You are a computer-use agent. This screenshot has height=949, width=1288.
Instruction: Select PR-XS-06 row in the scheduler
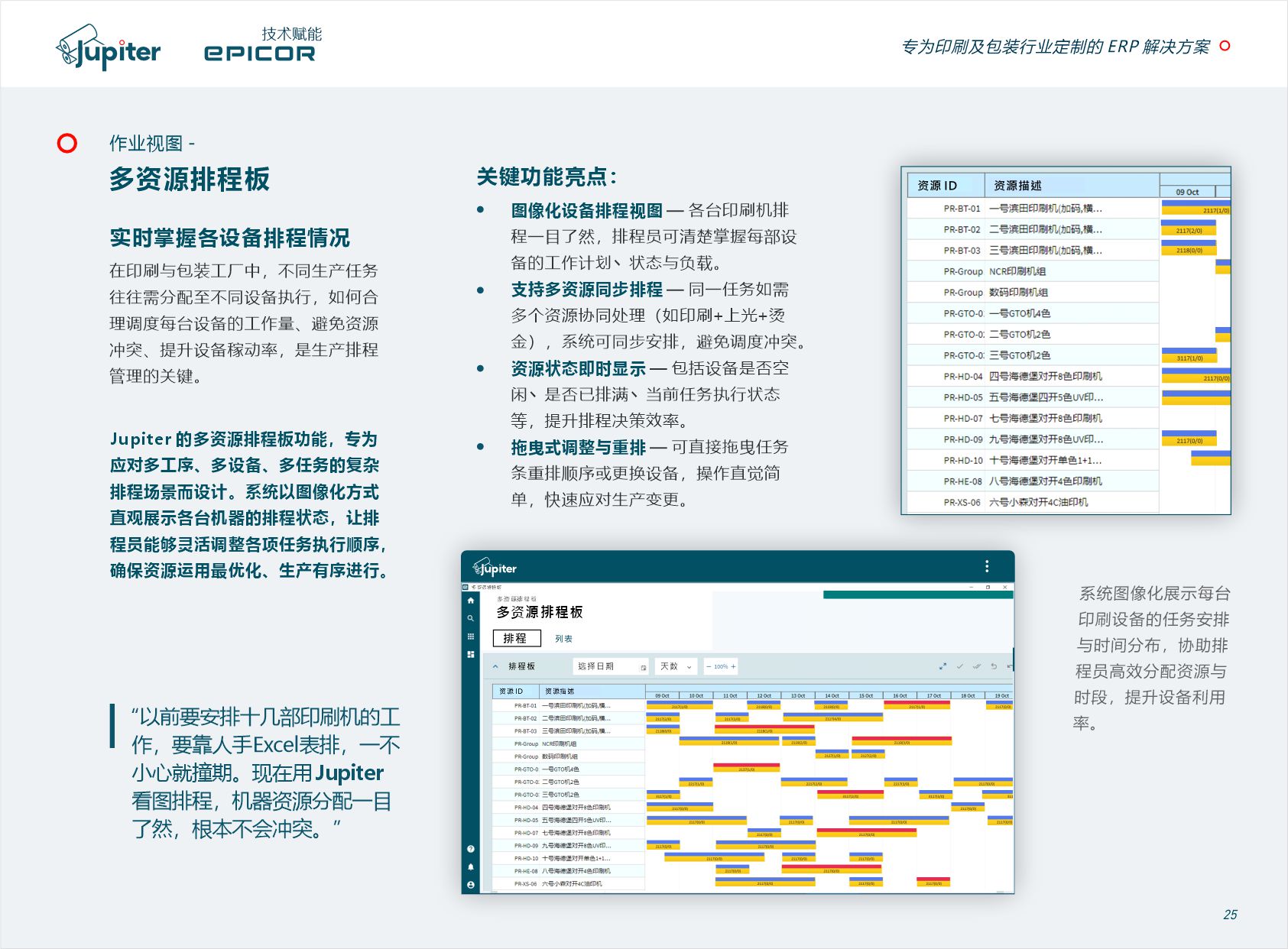[x=568, y=883]
